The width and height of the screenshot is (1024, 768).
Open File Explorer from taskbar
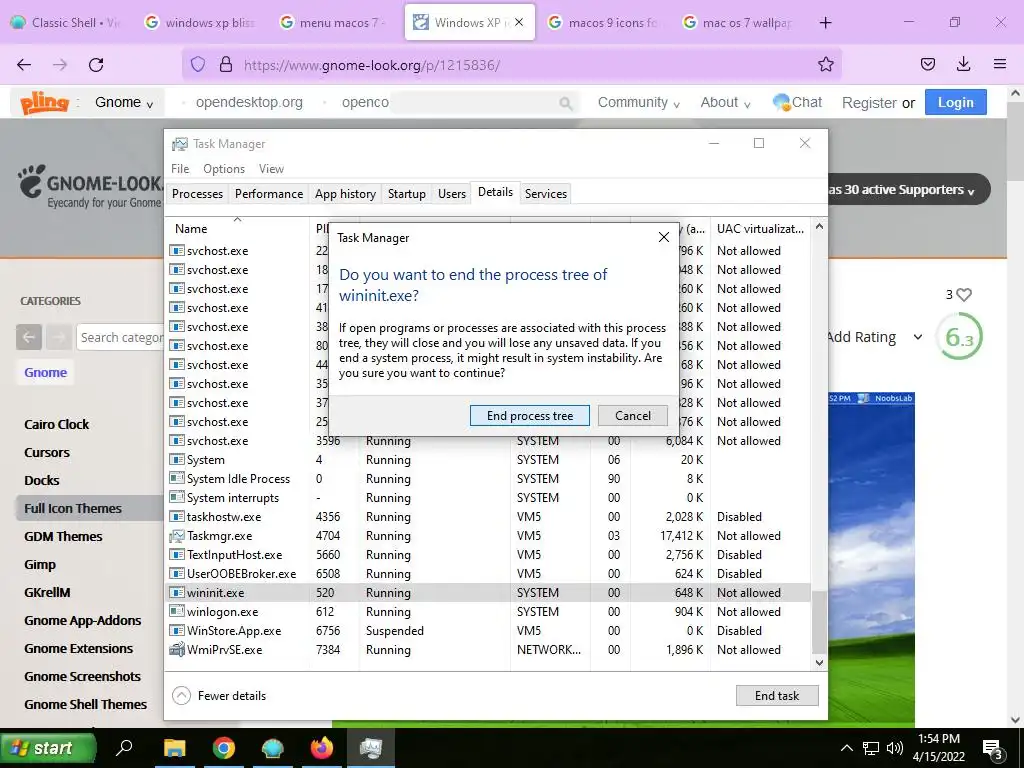[174, 747]
